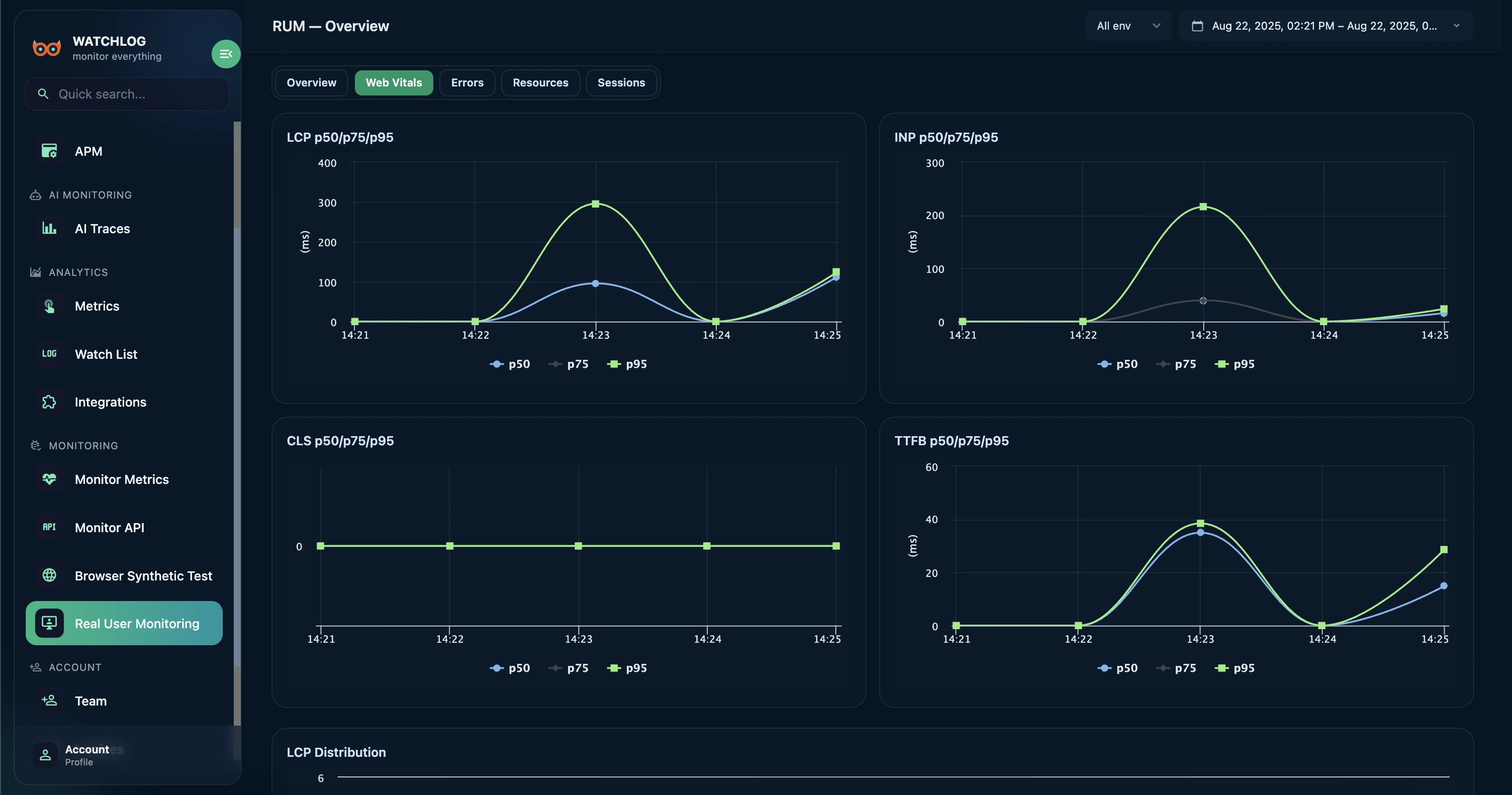The height and width of the screenshot is (795, 1512).
Task: Open the Team page link
Action: click(x=90, y=701)
